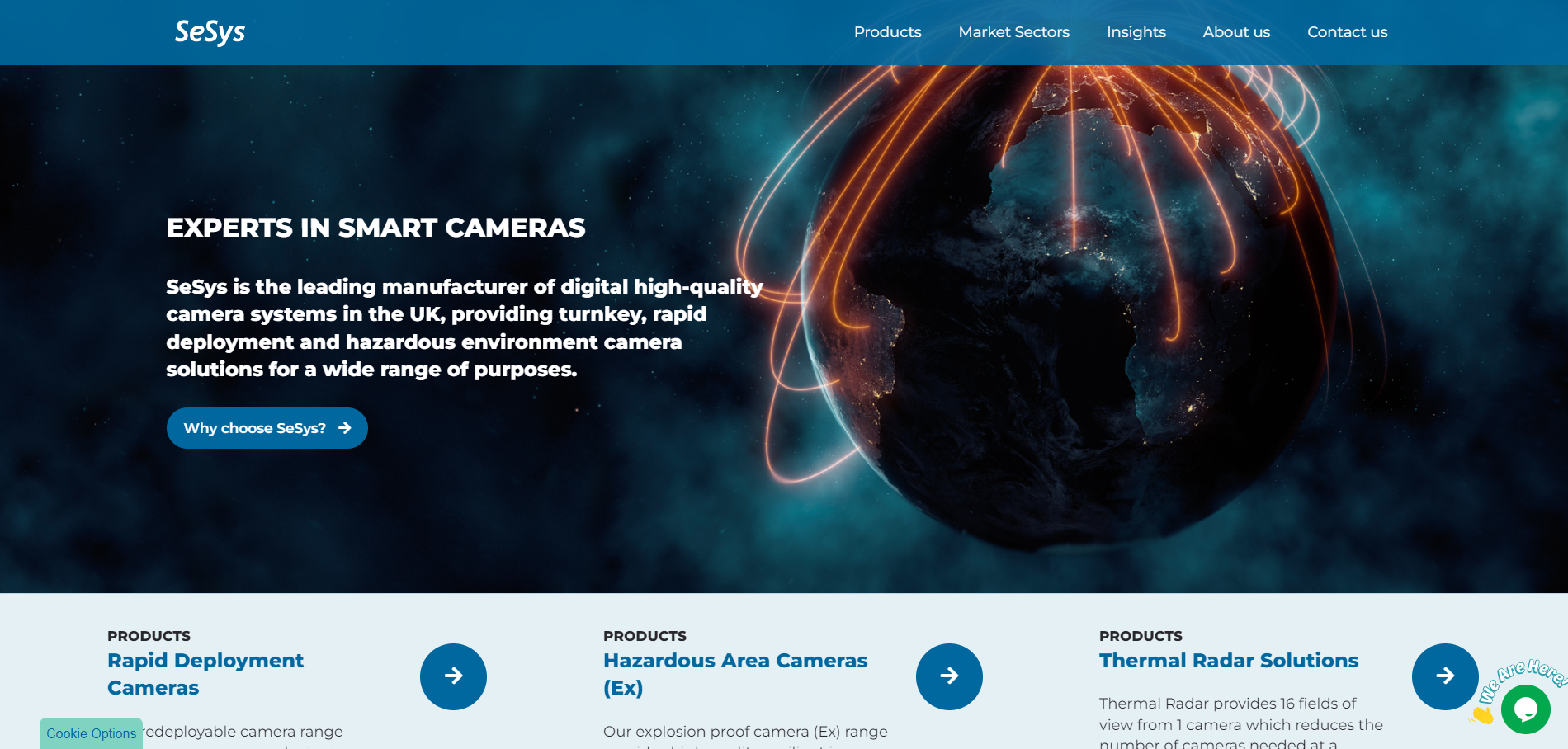Click the Thermal Radar Solutions heading
Image resolution: width=1568 pixels, height=749 pixels.
1229,660
